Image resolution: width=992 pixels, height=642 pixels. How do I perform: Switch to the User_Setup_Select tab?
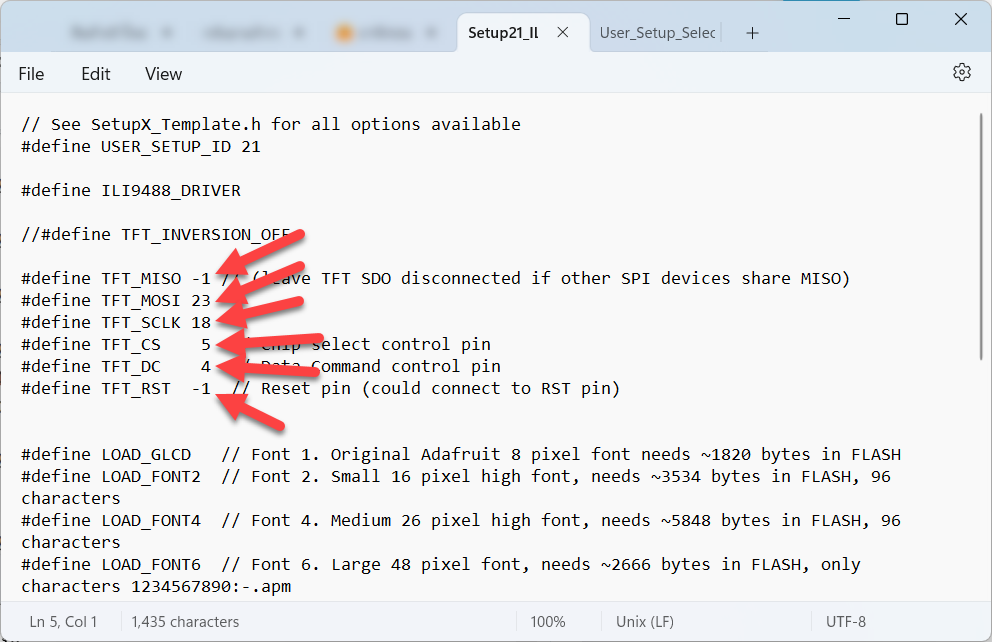(x=656, y=33)
